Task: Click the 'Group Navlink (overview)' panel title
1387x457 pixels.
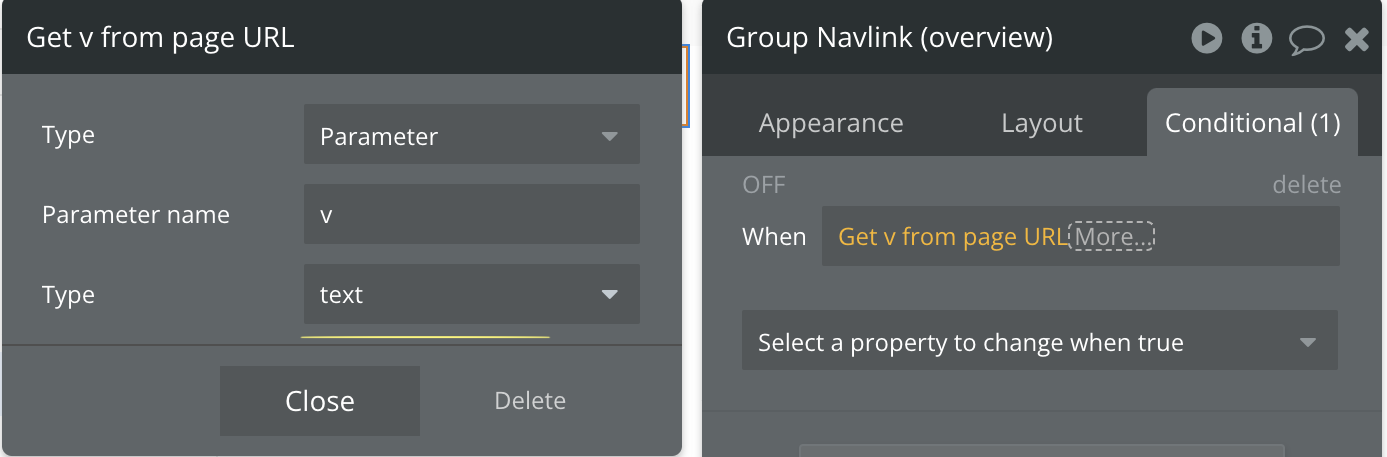Action: (889, 38)
